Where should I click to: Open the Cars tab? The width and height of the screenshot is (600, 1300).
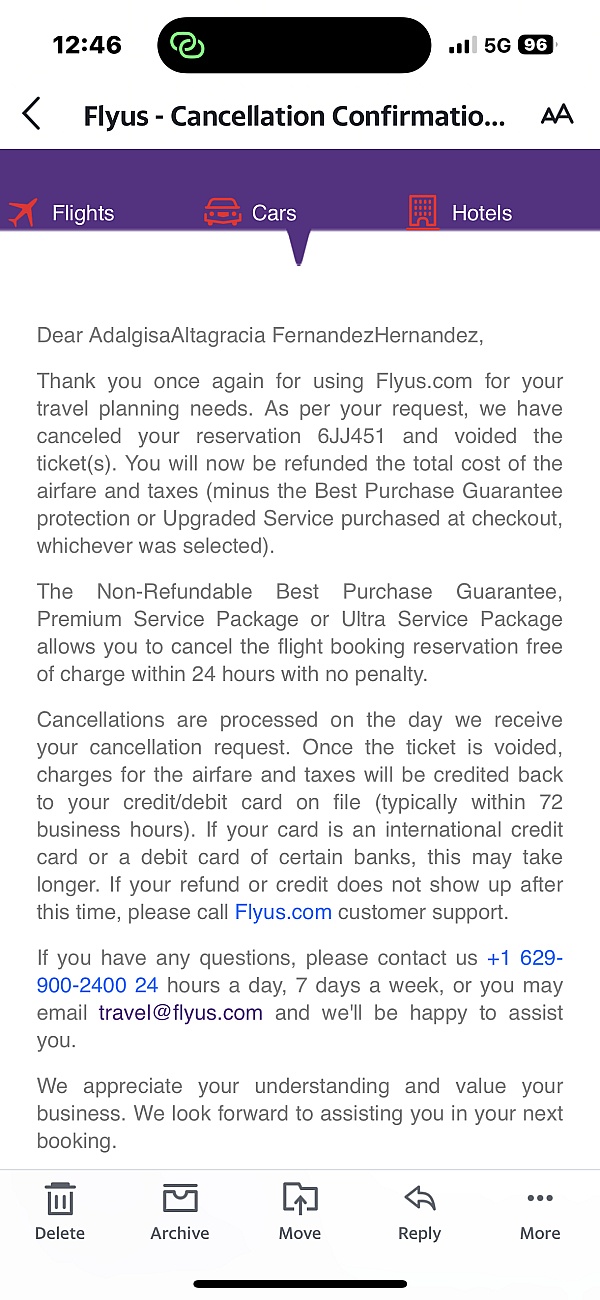pos(272,212)
